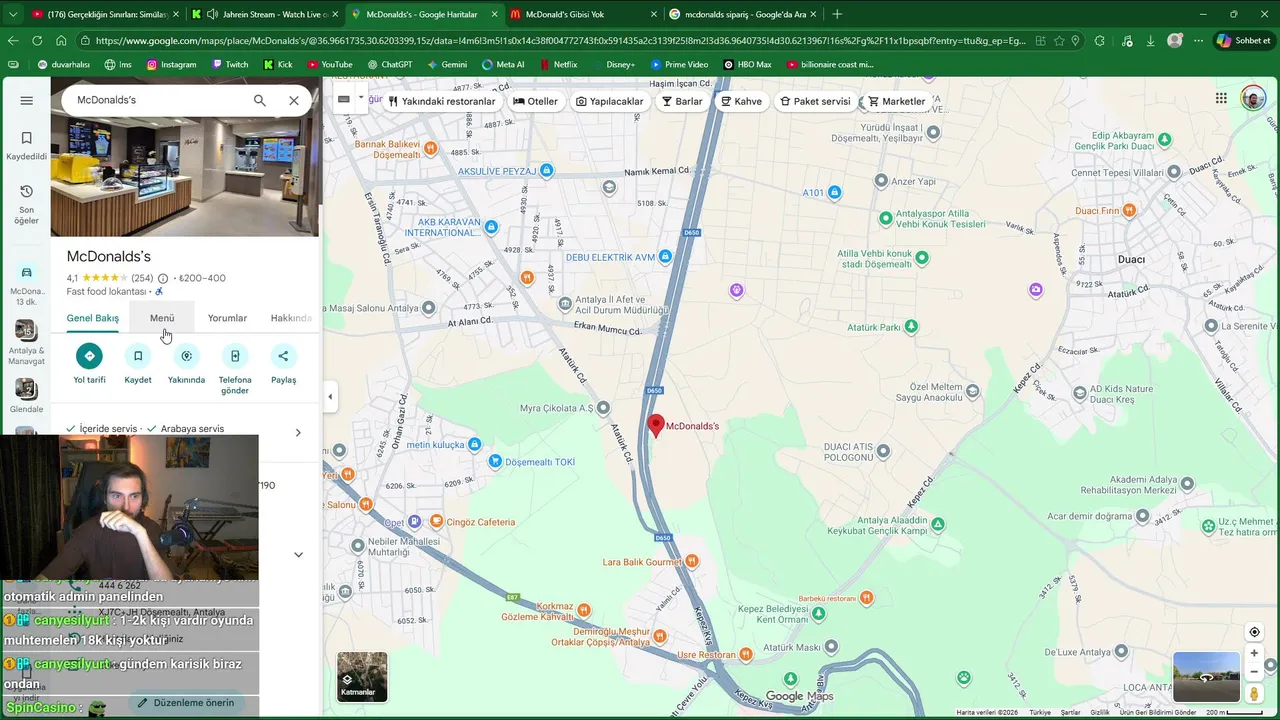Filter map by Oteller chip
This screenshot has height=720, width=1280.
(536, 101)
